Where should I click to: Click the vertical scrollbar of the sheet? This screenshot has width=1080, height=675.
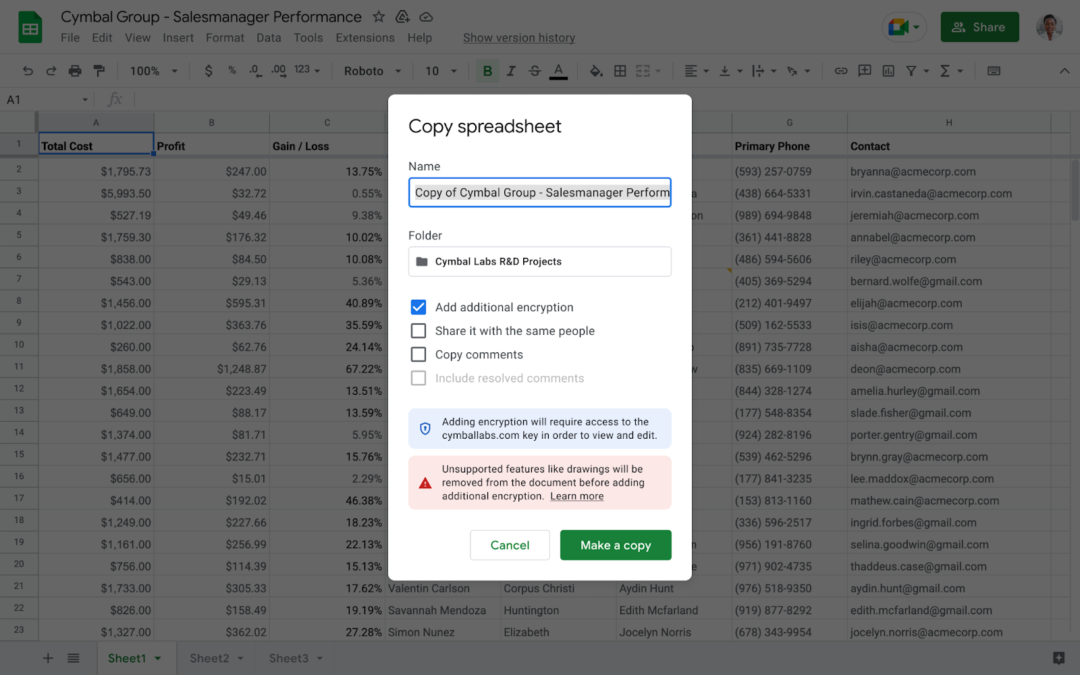[x=1074, y=191]
